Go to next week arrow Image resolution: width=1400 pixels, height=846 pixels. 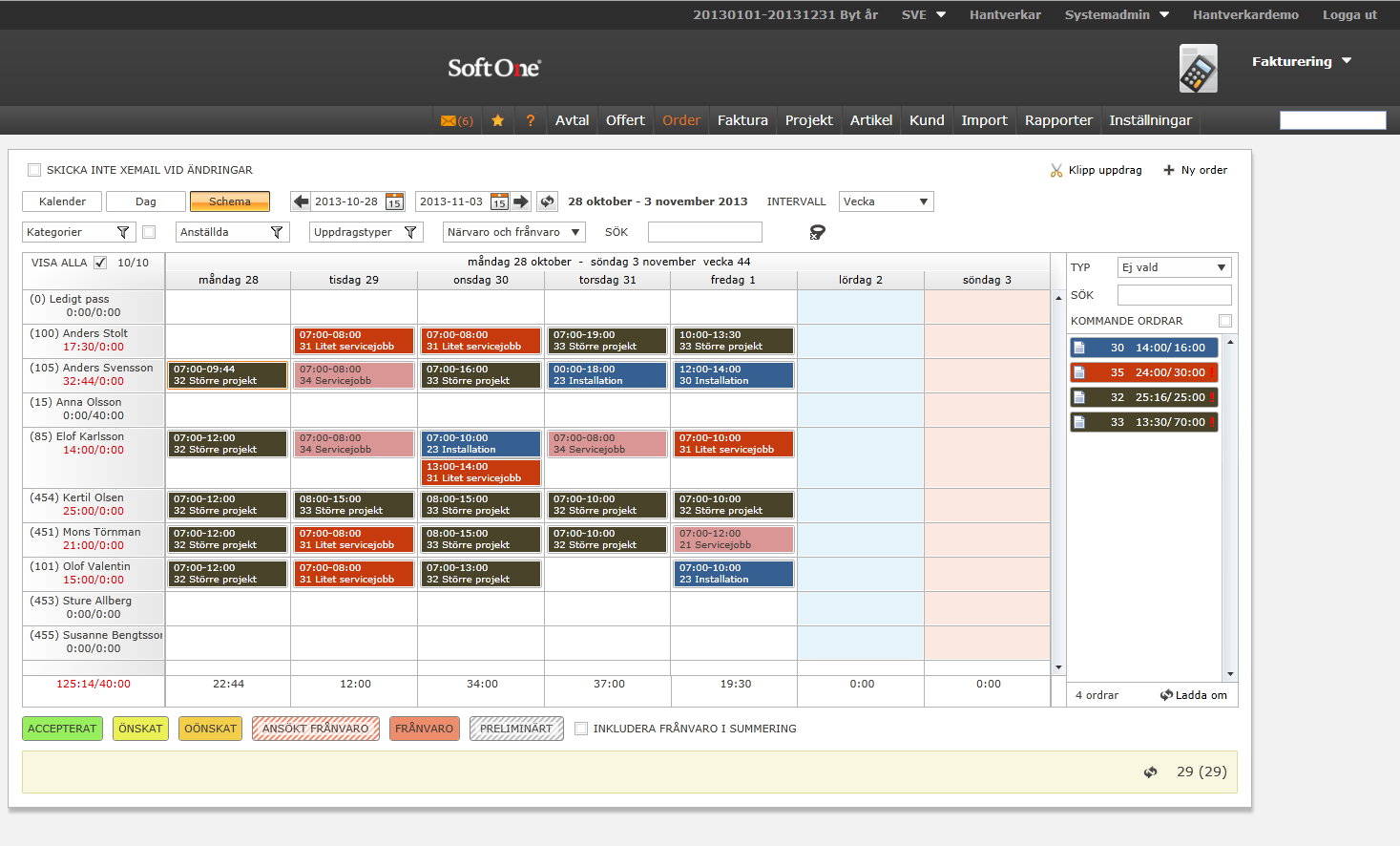(521, 201)
